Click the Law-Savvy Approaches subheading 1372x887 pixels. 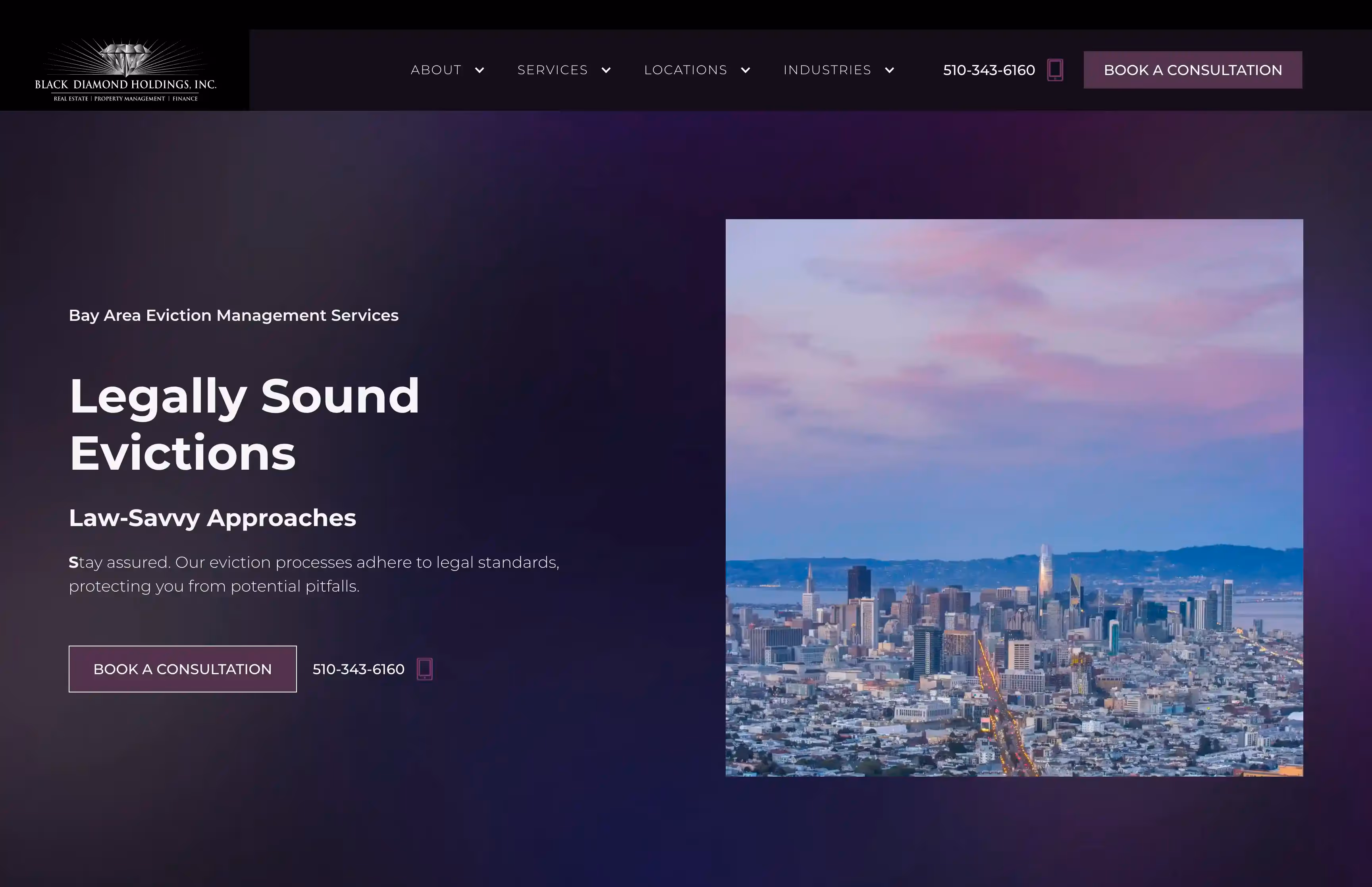click(x=212, y=518)
